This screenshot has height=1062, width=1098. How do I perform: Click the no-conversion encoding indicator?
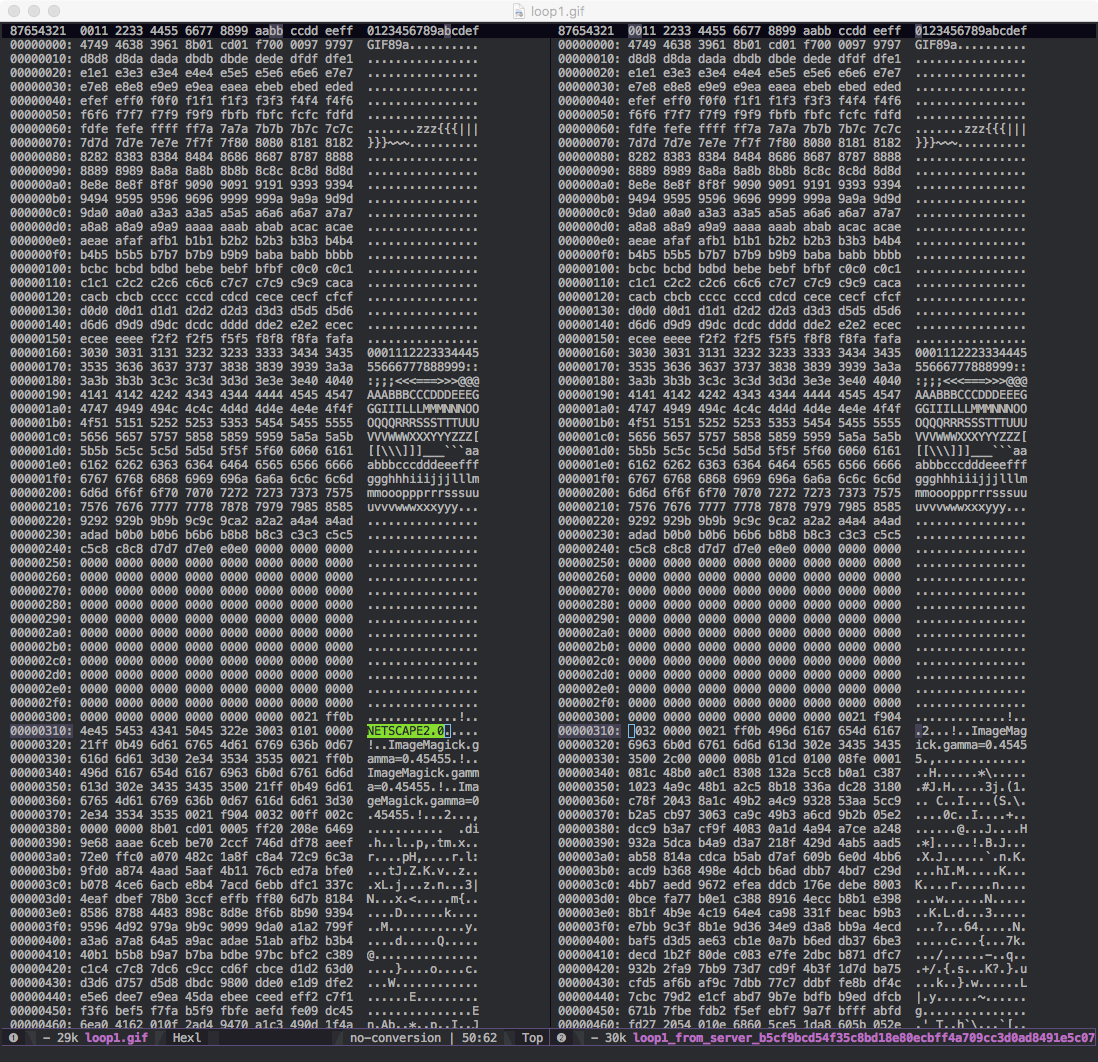(x=396, y=1037)
